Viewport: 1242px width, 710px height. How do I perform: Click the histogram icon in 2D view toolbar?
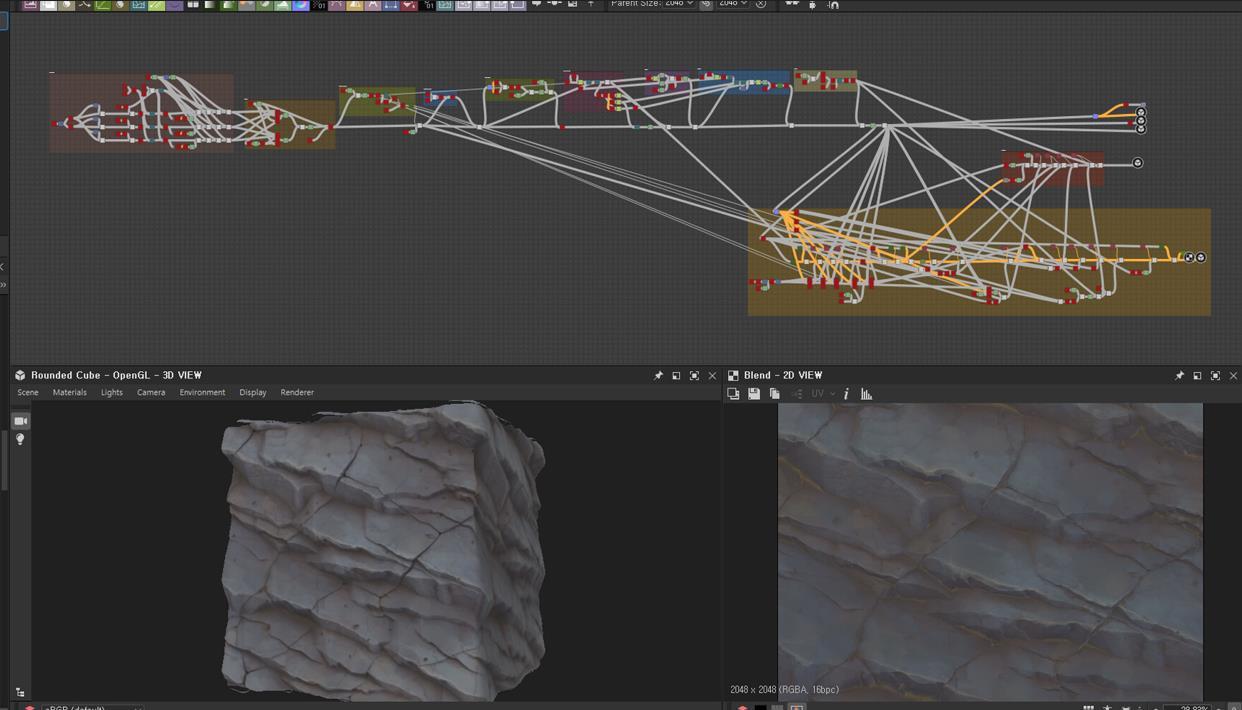pos(866,394)
